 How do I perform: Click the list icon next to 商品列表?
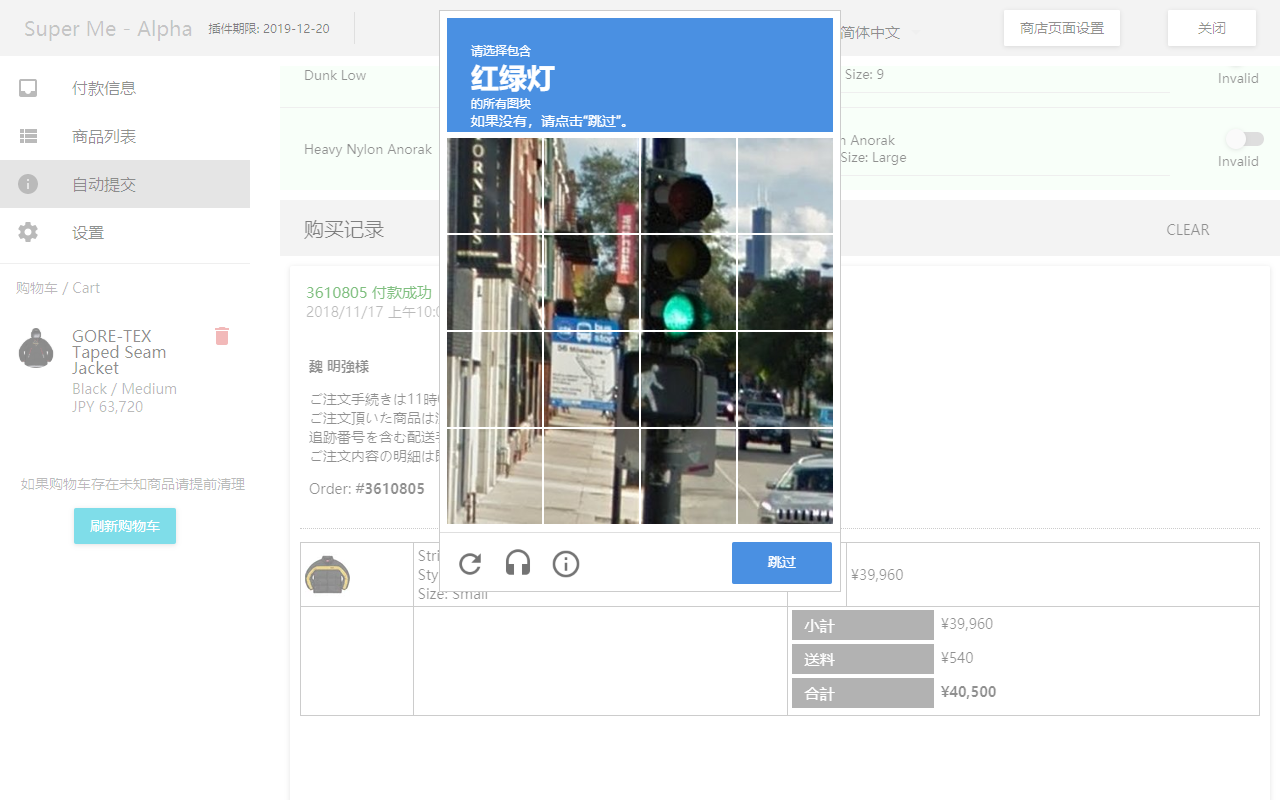point(28,136)
